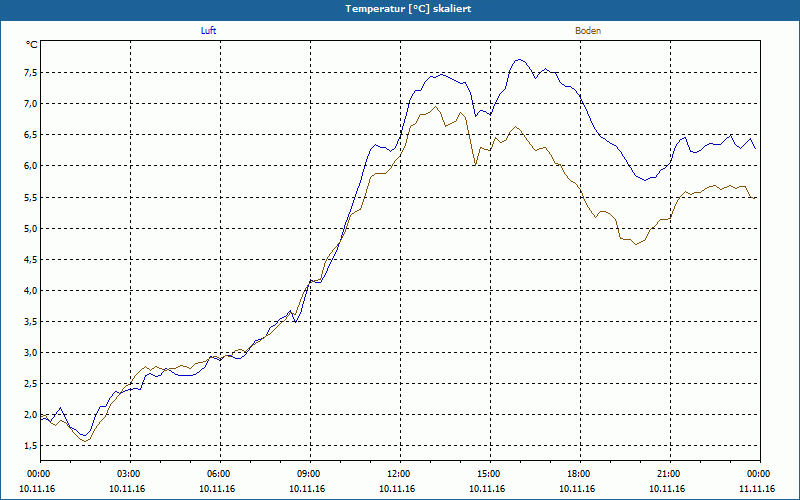Viewport: 800px width, 500px height.
Task: Select the 2,0 y-axis value
Action: click(x=31, y=415)
